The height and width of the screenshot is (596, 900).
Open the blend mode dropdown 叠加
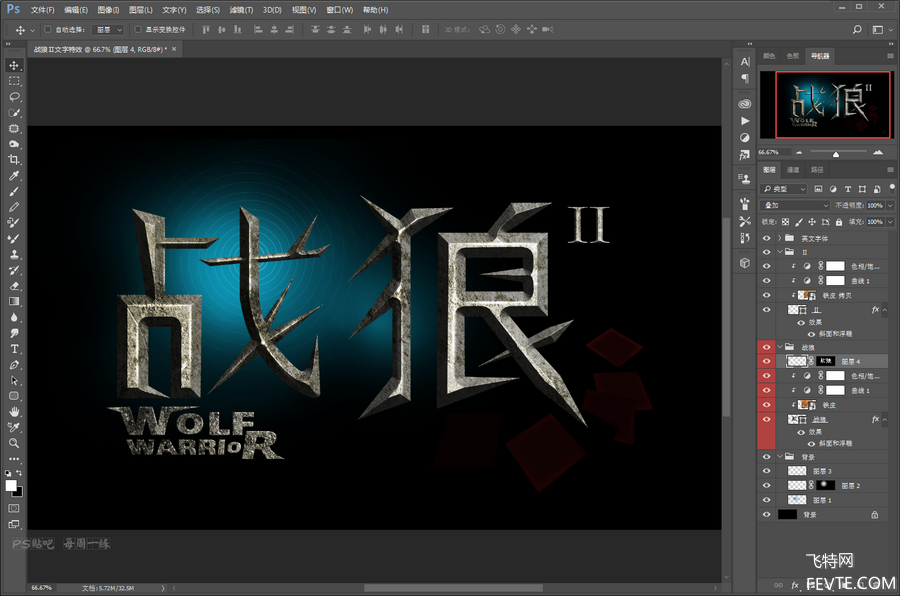point(795,205)
